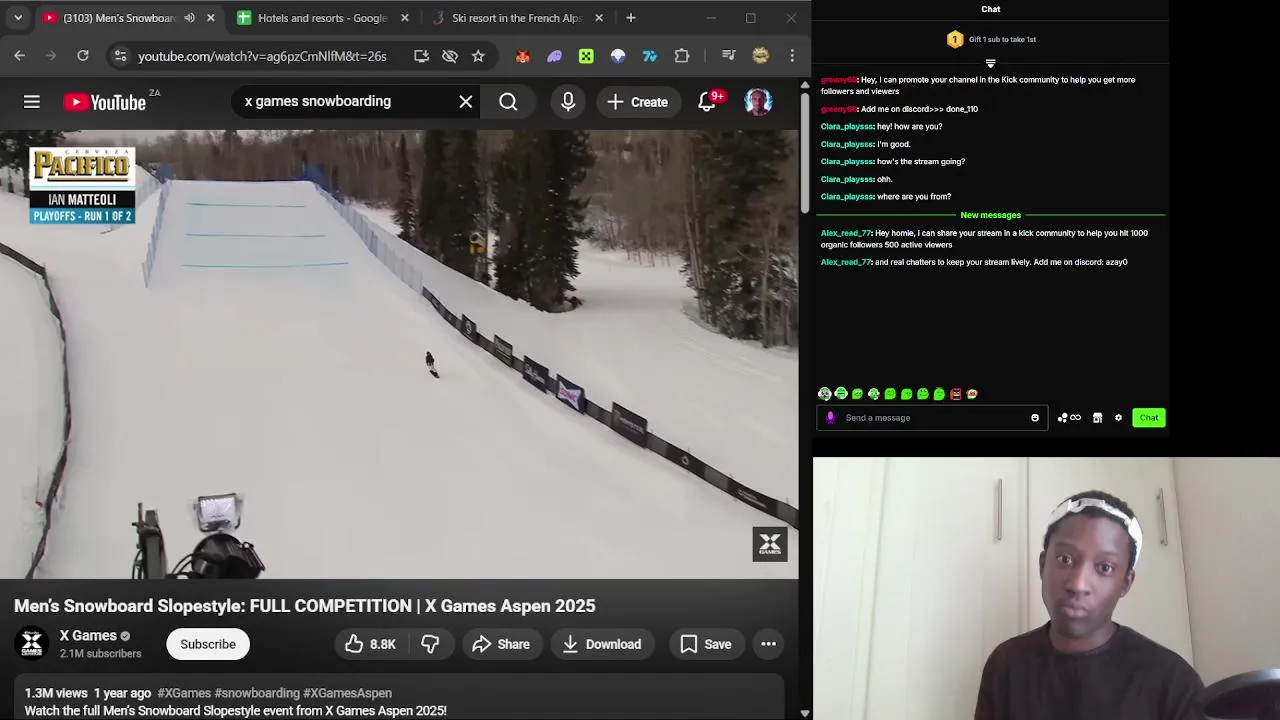1280x720 pixels.
Task: Click the crossed-out eye icon in the address bar
Action: pyautogui.click(x=450, y=56)
